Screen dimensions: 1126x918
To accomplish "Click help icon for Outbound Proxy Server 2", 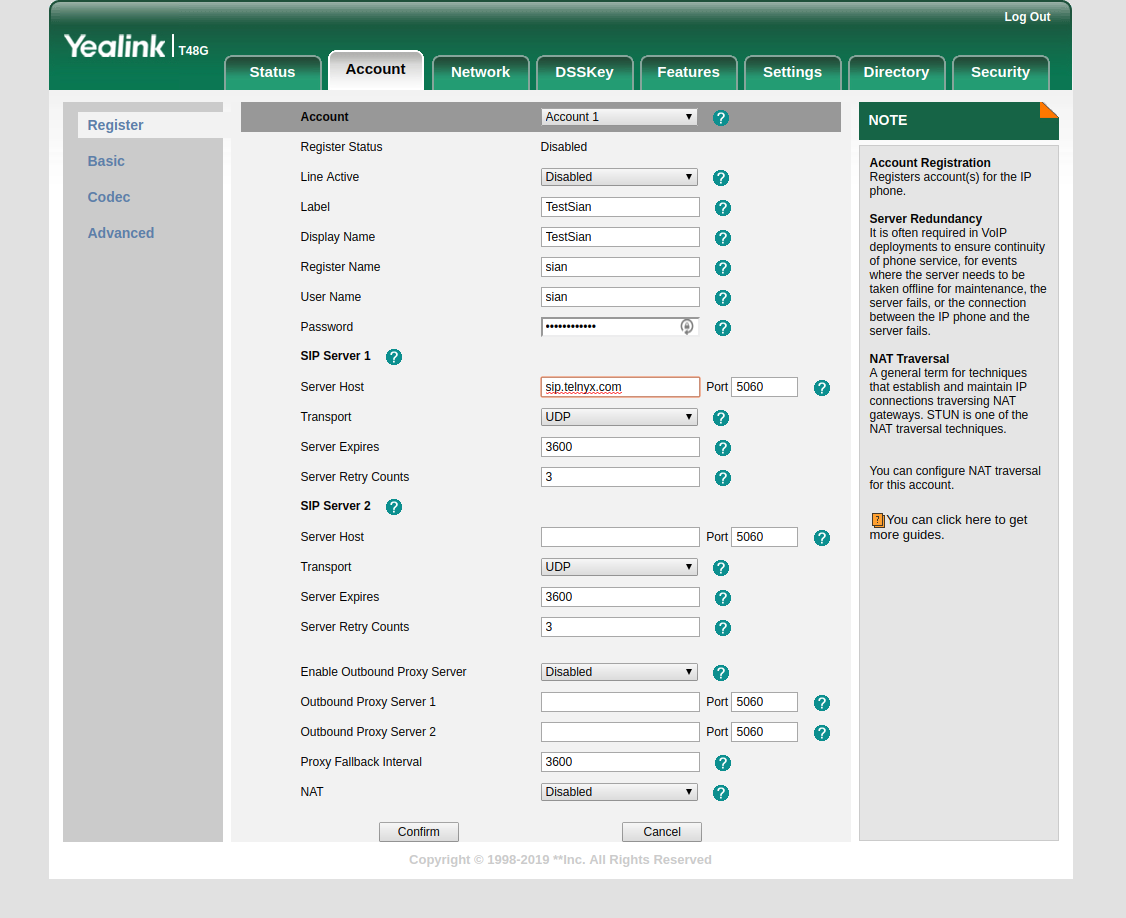I will coord(822,733).
